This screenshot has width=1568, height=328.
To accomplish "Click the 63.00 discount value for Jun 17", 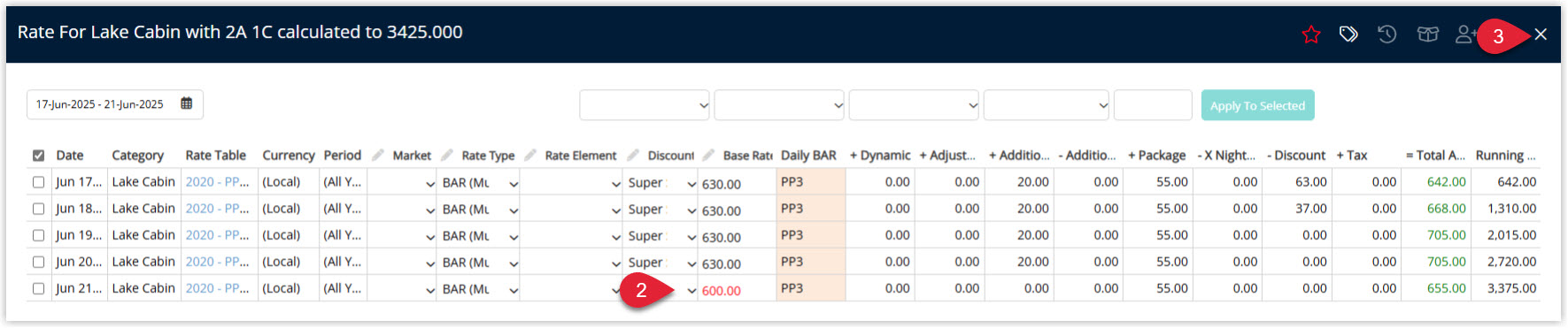I will 1311,182.
